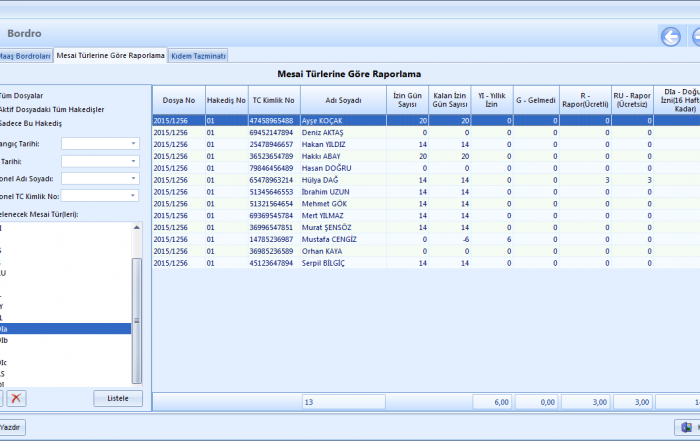Click the İzin Gün Sayısı column header
This screenshot has height=441, width=700.
pyautogui.click(x=407, y=100)
